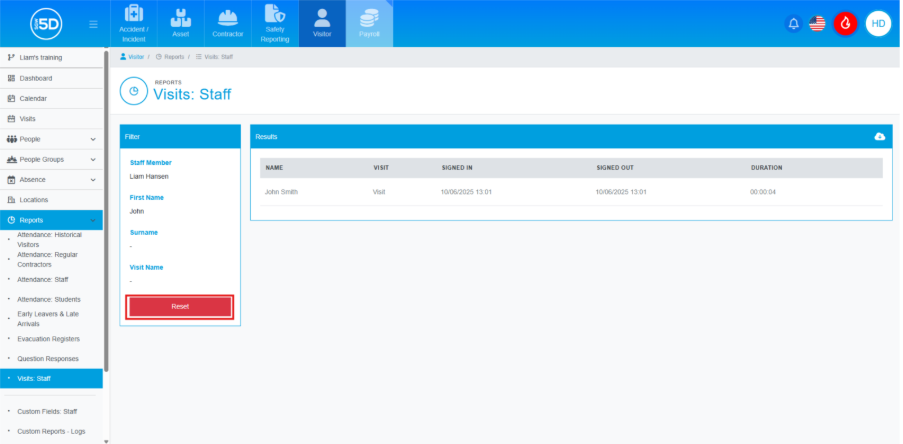
Task: Sort by VISIT column header
Action: [x=381, y=168]
